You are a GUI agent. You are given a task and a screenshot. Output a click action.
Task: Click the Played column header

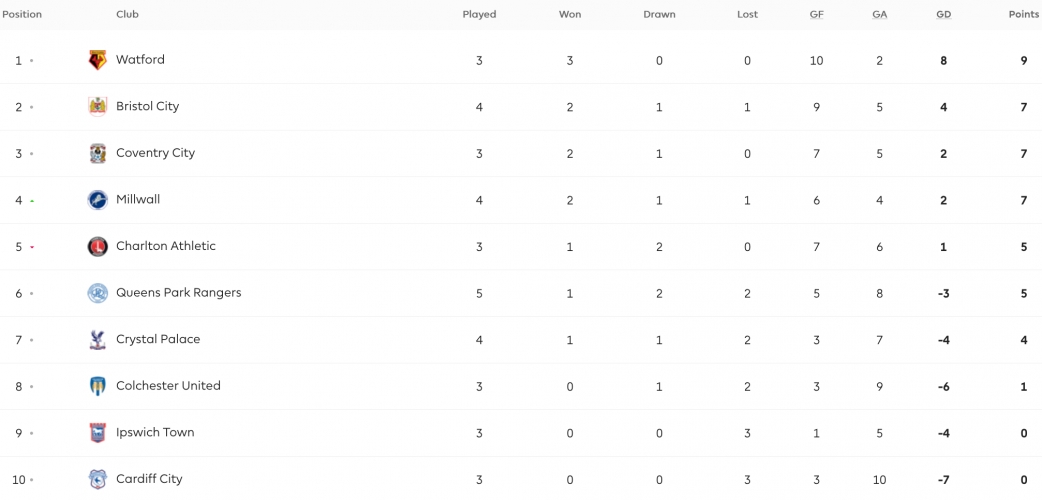[479, 14]
